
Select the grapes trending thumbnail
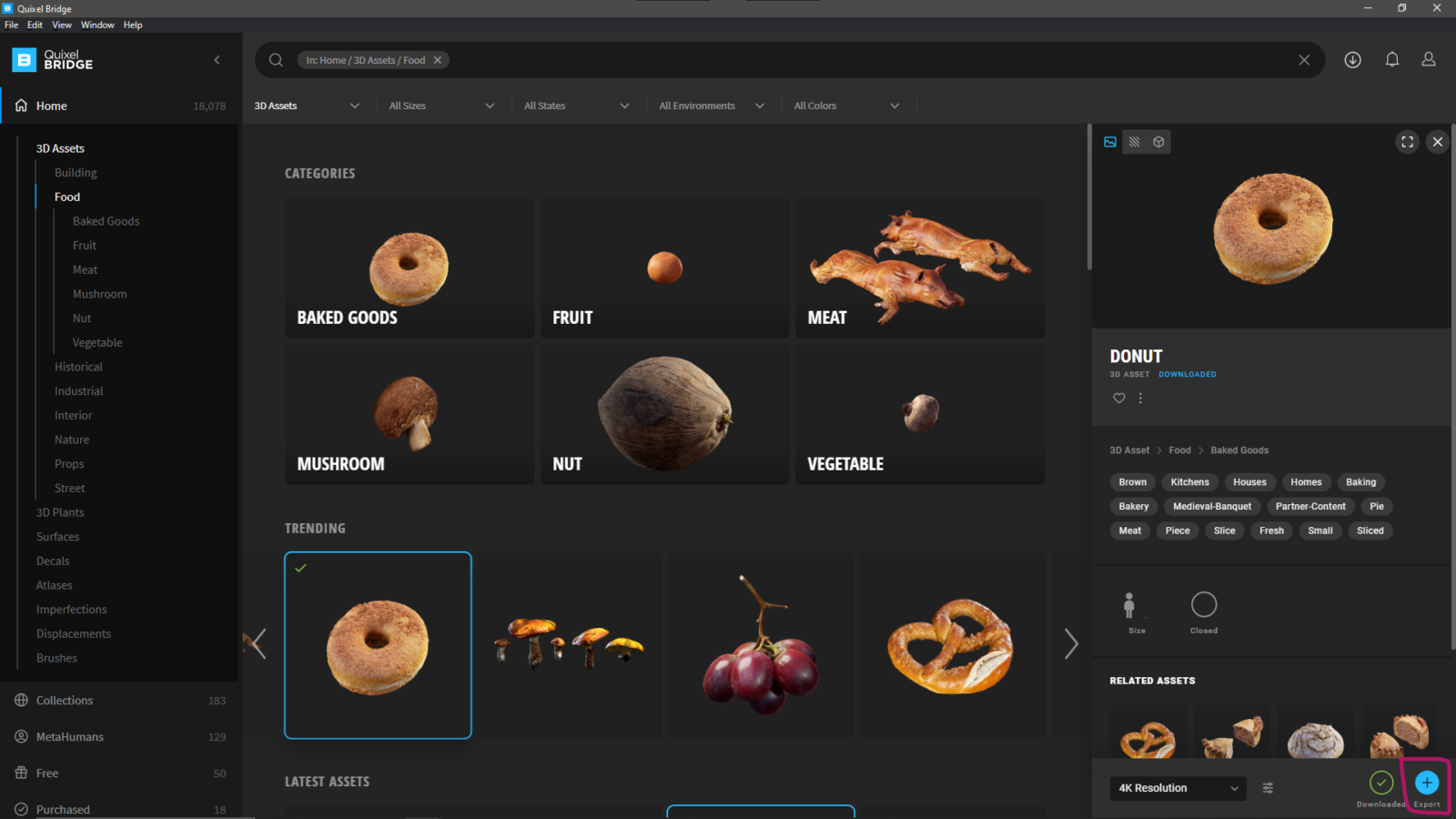(761, 645)
